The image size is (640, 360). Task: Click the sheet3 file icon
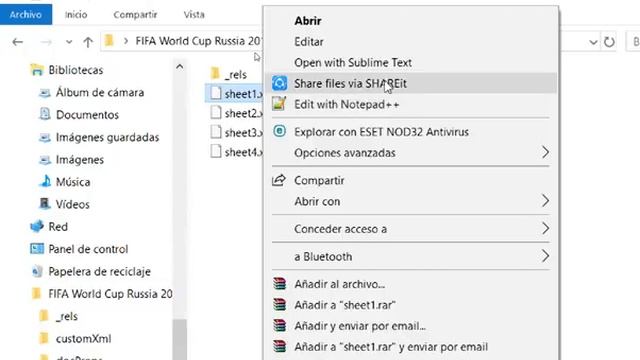tap(216, 132)
